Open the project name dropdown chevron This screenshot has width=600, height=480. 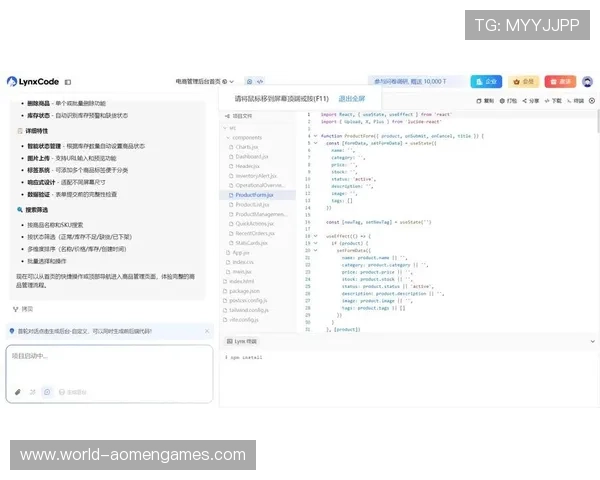click(x=232, y=82)
